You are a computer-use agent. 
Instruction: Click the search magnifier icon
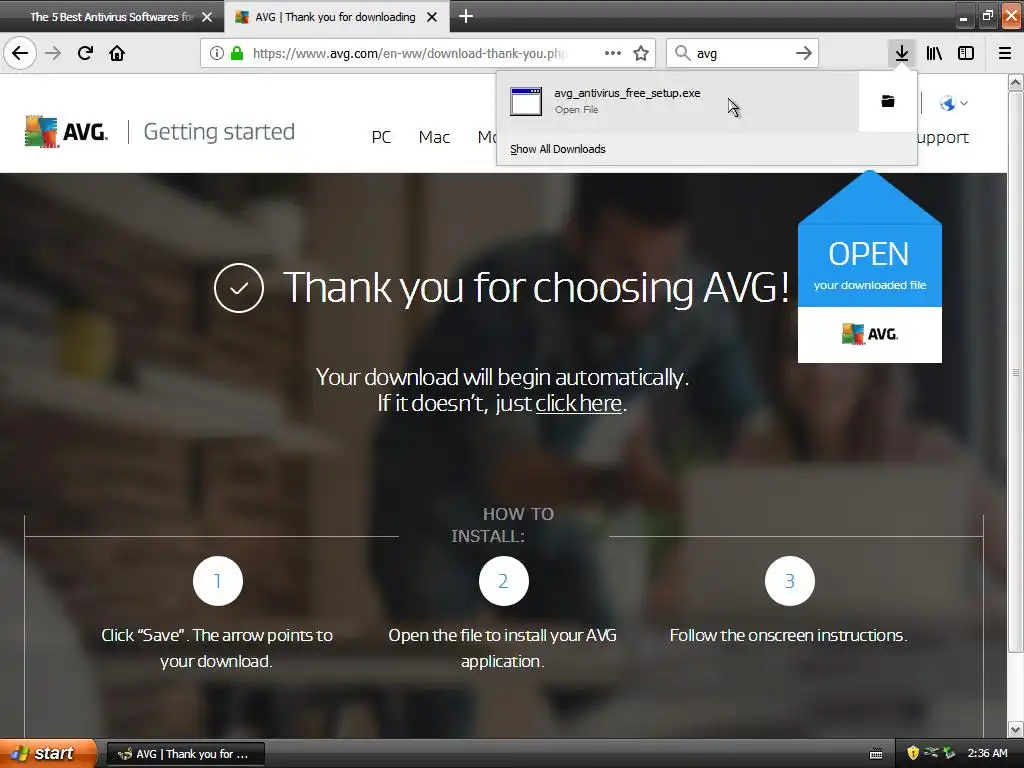(682, 53)
